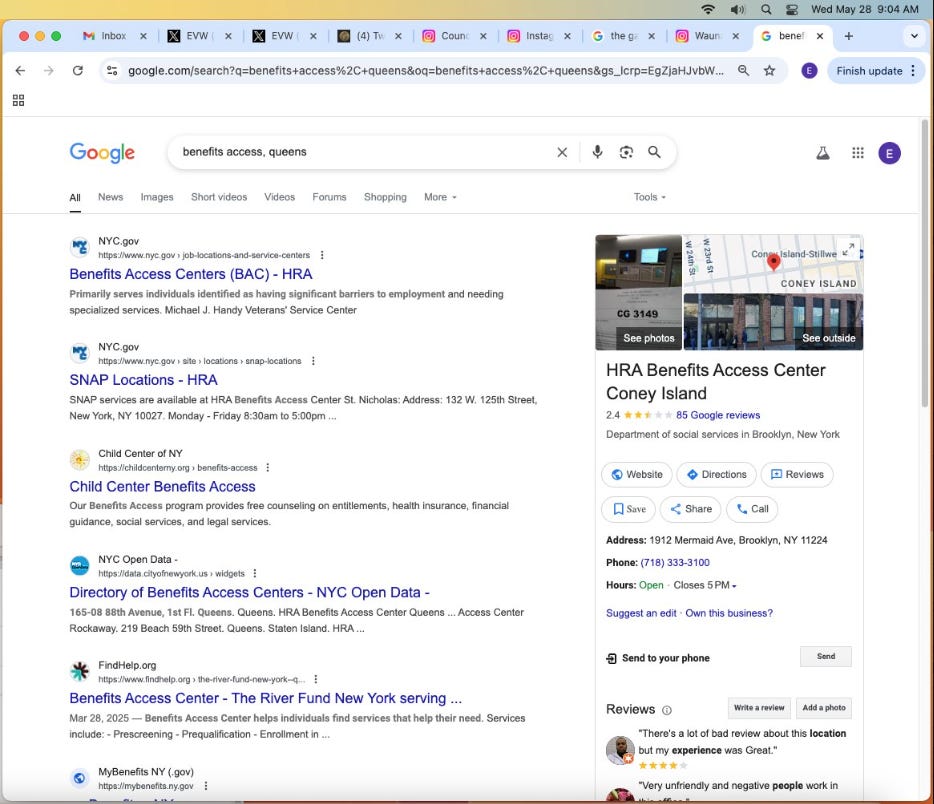Click the Save button
Screen dimensions: 934x804
[x=628, y=509]
